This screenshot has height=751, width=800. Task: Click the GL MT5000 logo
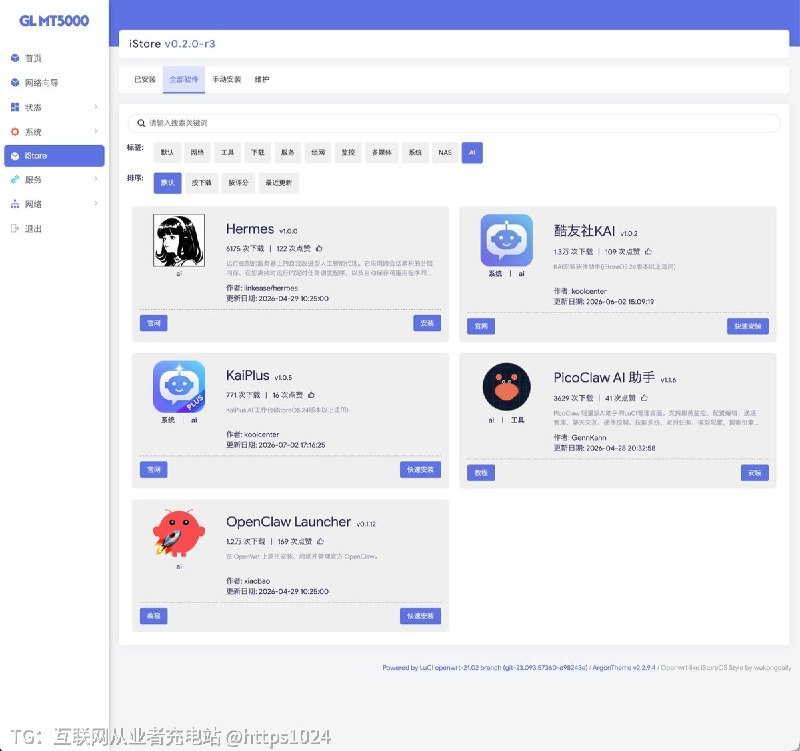point(54,21)
